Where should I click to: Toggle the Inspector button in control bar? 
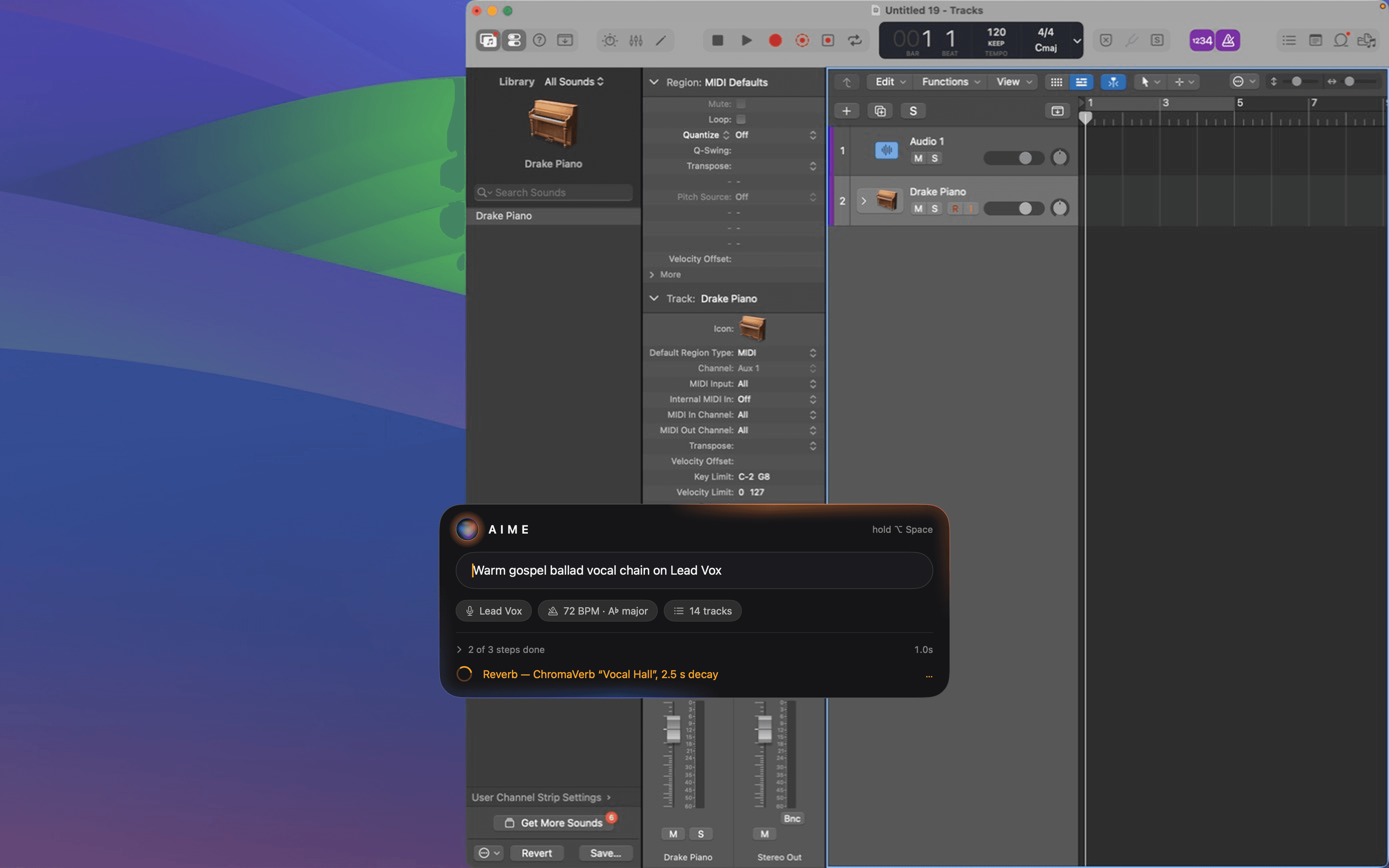514,40
